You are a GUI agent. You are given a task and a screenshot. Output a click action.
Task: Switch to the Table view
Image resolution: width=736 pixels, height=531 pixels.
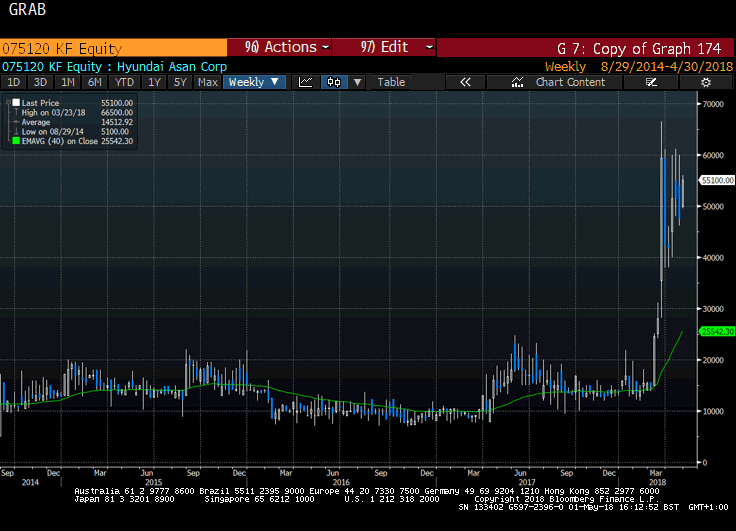[391, 82]
